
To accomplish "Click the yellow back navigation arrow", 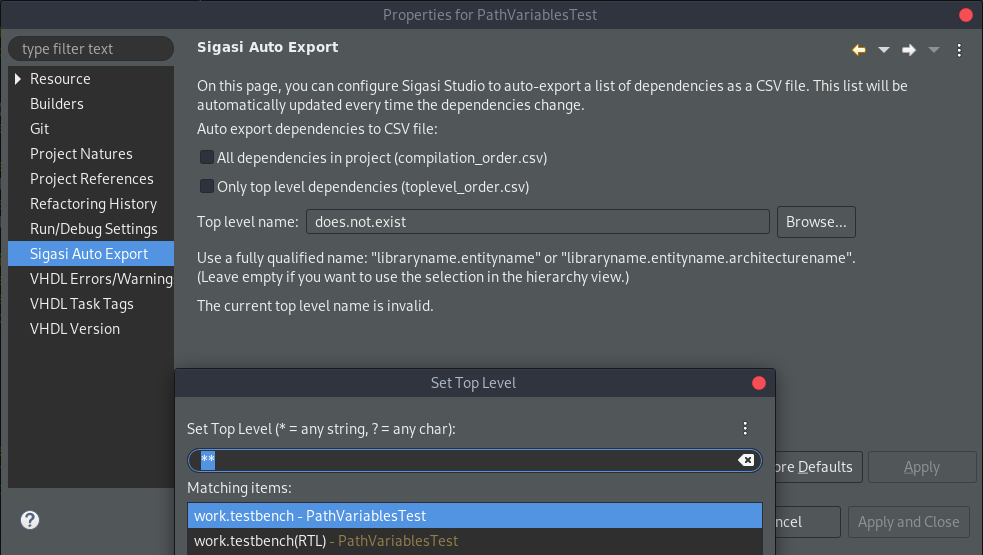I will click(x=859, y=50).
